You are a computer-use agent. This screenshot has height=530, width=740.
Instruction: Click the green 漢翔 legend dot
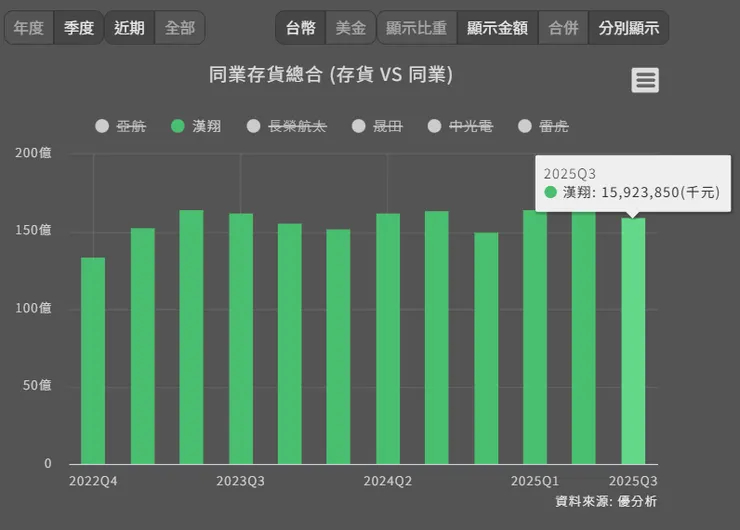[177, 126]
